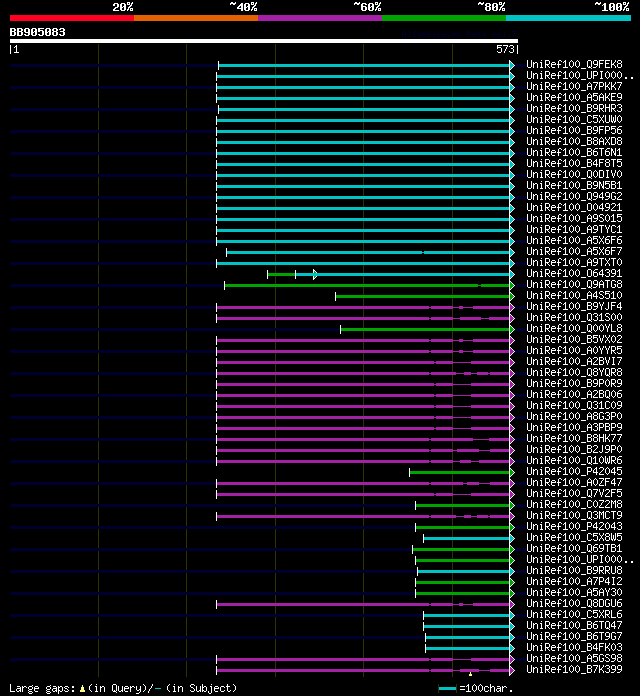Viewport: 640px width, 696px height.
Task: Click hit label UniRef100_A0YYR5
Action: [574, 350]
